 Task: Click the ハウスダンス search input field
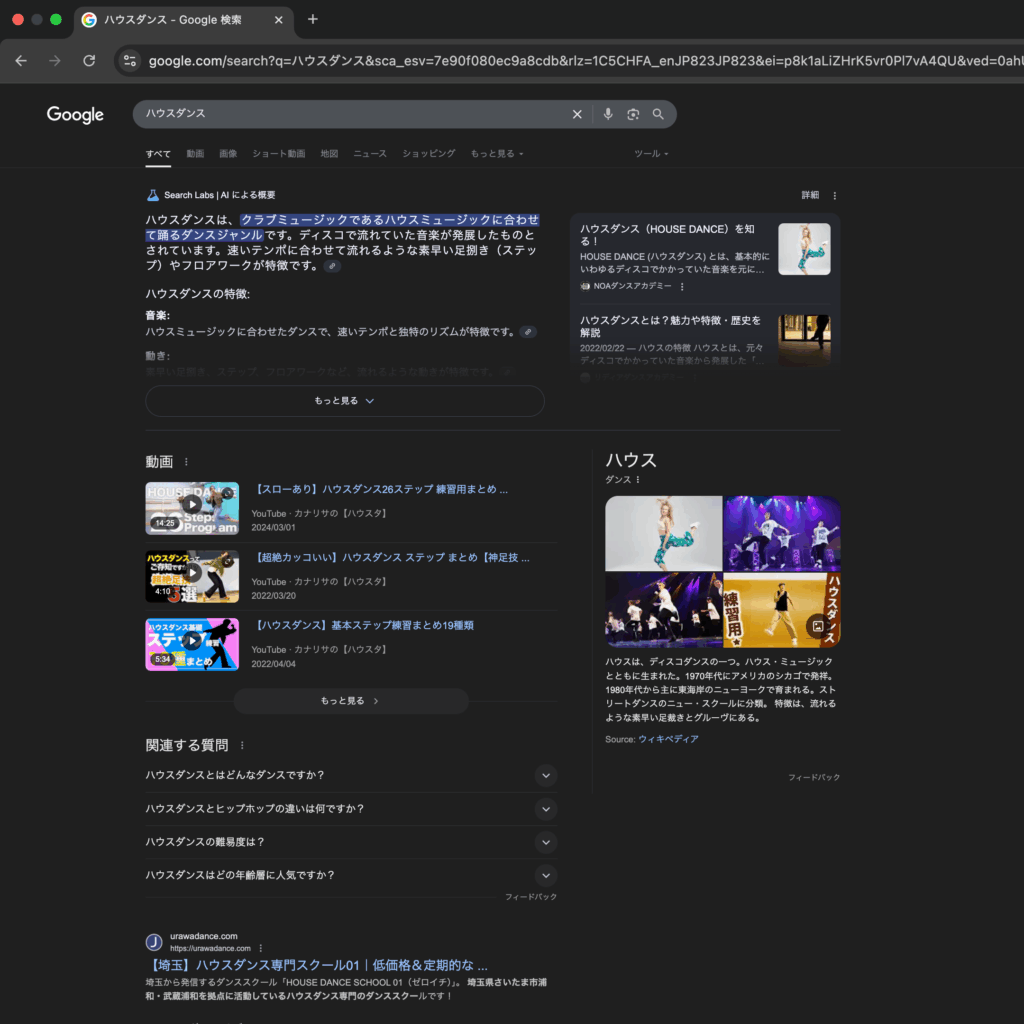click(350, 114)
